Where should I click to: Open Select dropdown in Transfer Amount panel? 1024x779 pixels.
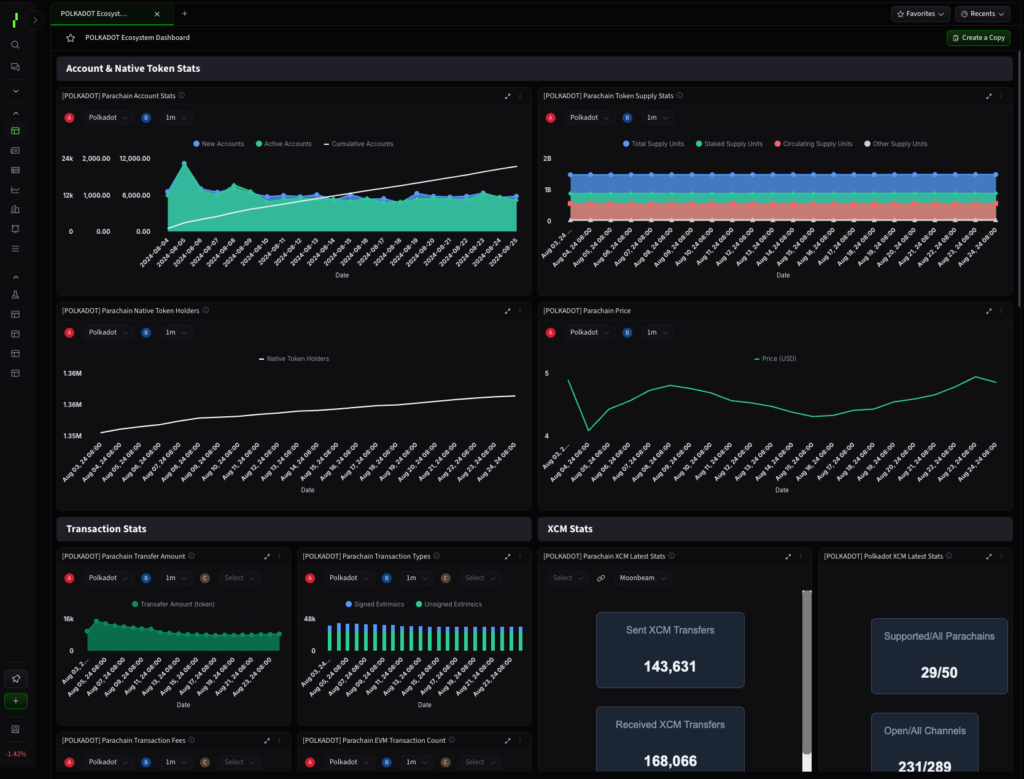click(x=239, y=578)
